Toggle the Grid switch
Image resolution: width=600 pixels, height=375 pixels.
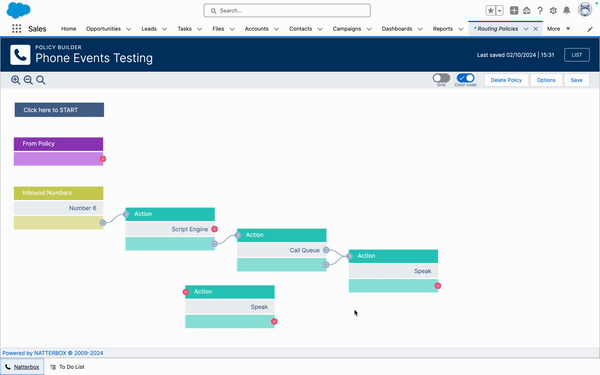[441, 78]
